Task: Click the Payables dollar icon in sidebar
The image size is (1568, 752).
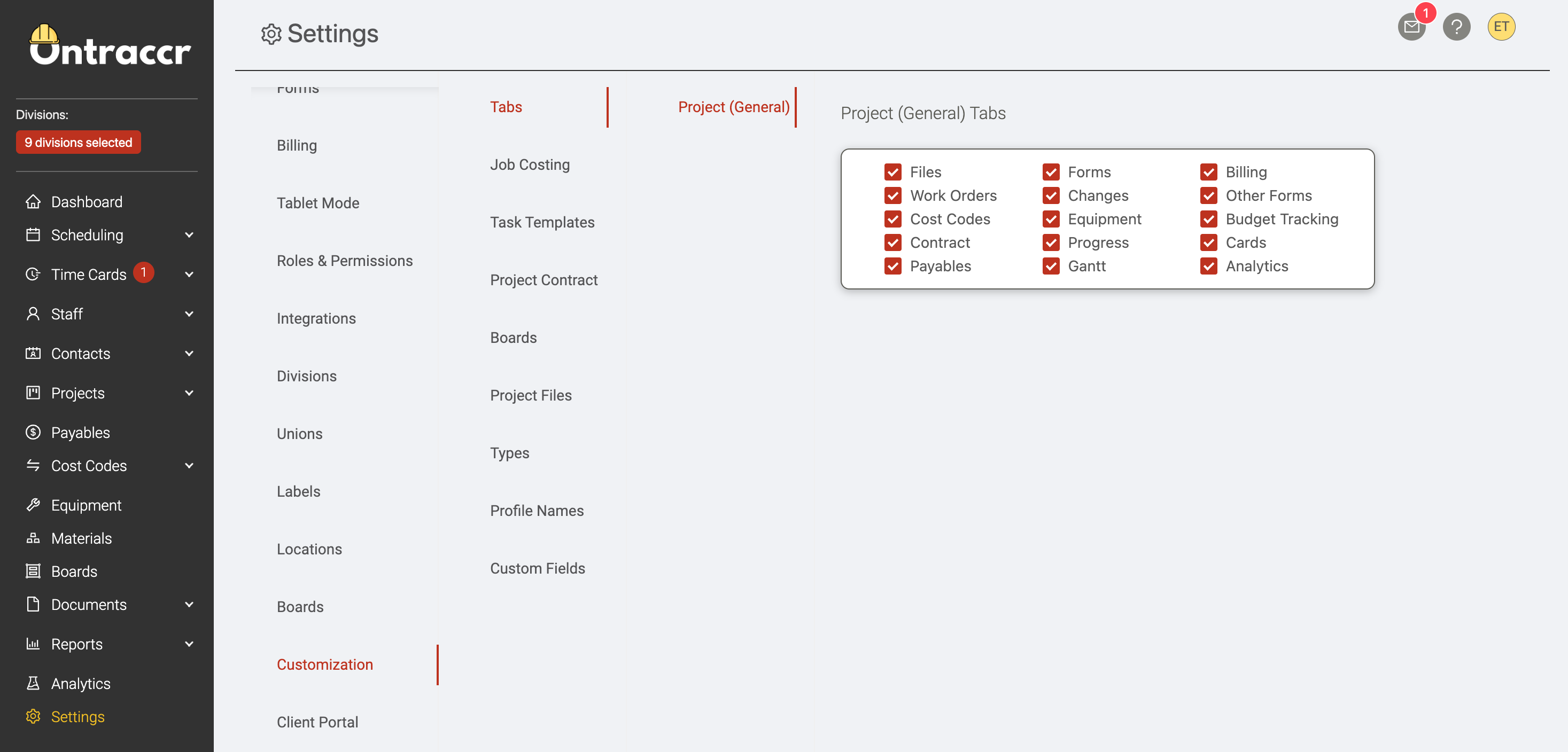Action: click(34, 432)
